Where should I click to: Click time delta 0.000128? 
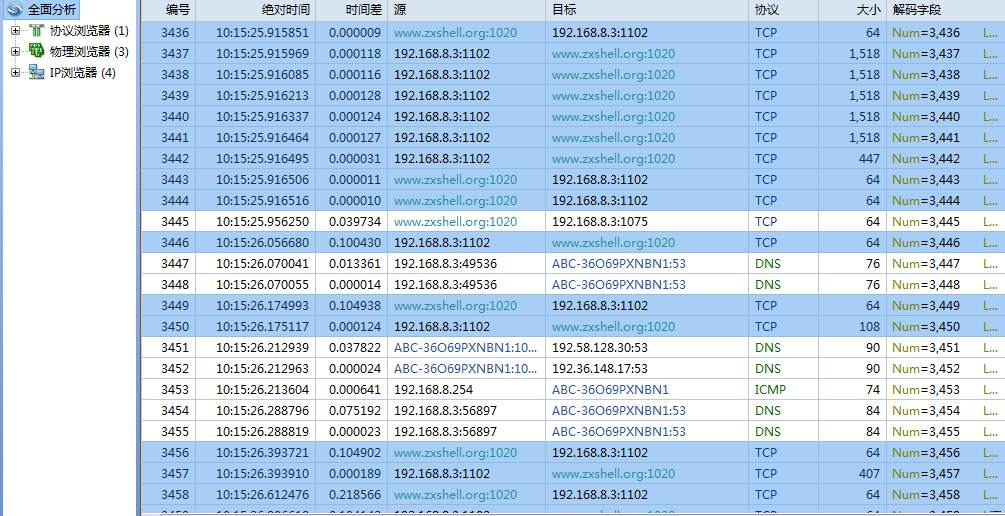355,96
